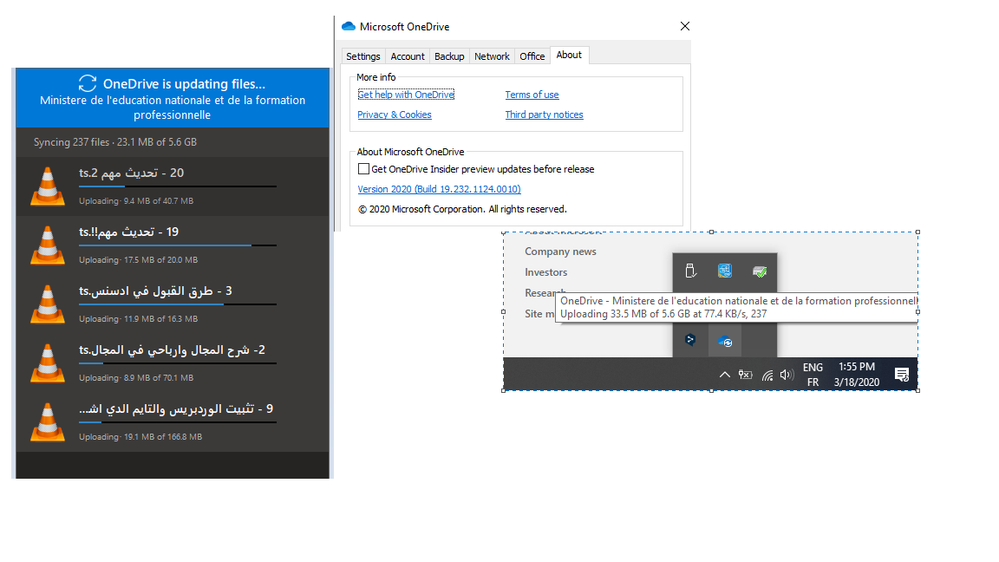
Task: Click the Version 2020 build number link
Action: pos(439,189)
